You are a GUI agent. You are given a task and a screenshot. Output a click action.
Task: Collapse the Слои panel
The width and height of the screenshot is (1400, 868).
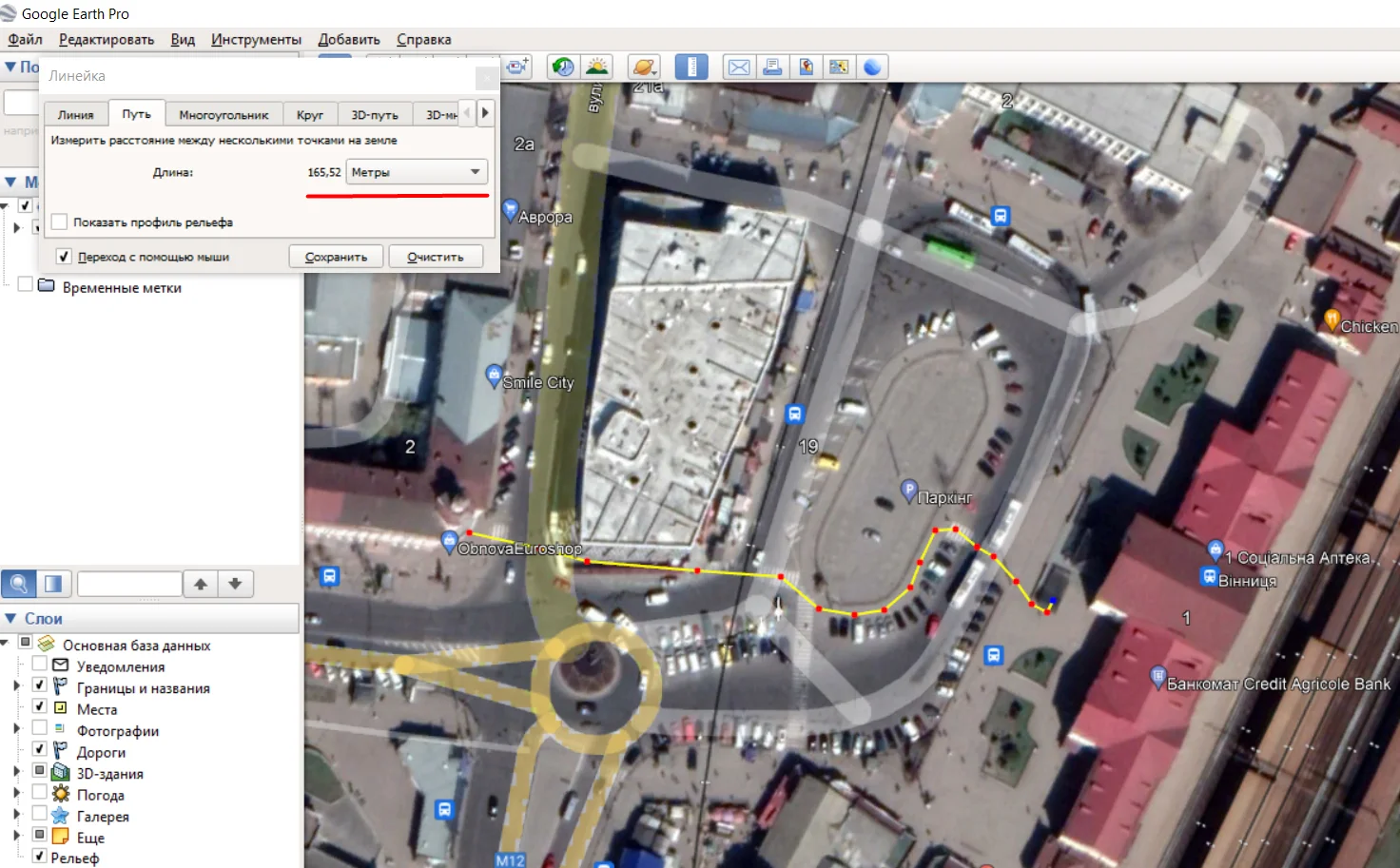click(x=10, y=618)
